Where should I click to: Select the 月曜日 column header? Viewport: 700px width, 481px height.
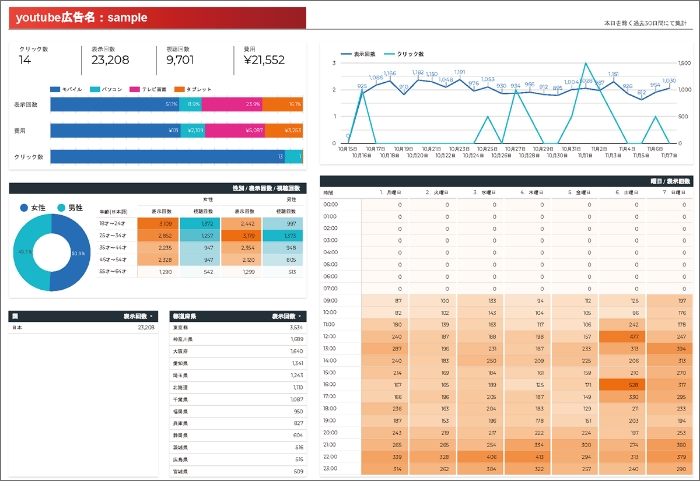point(391,191)
